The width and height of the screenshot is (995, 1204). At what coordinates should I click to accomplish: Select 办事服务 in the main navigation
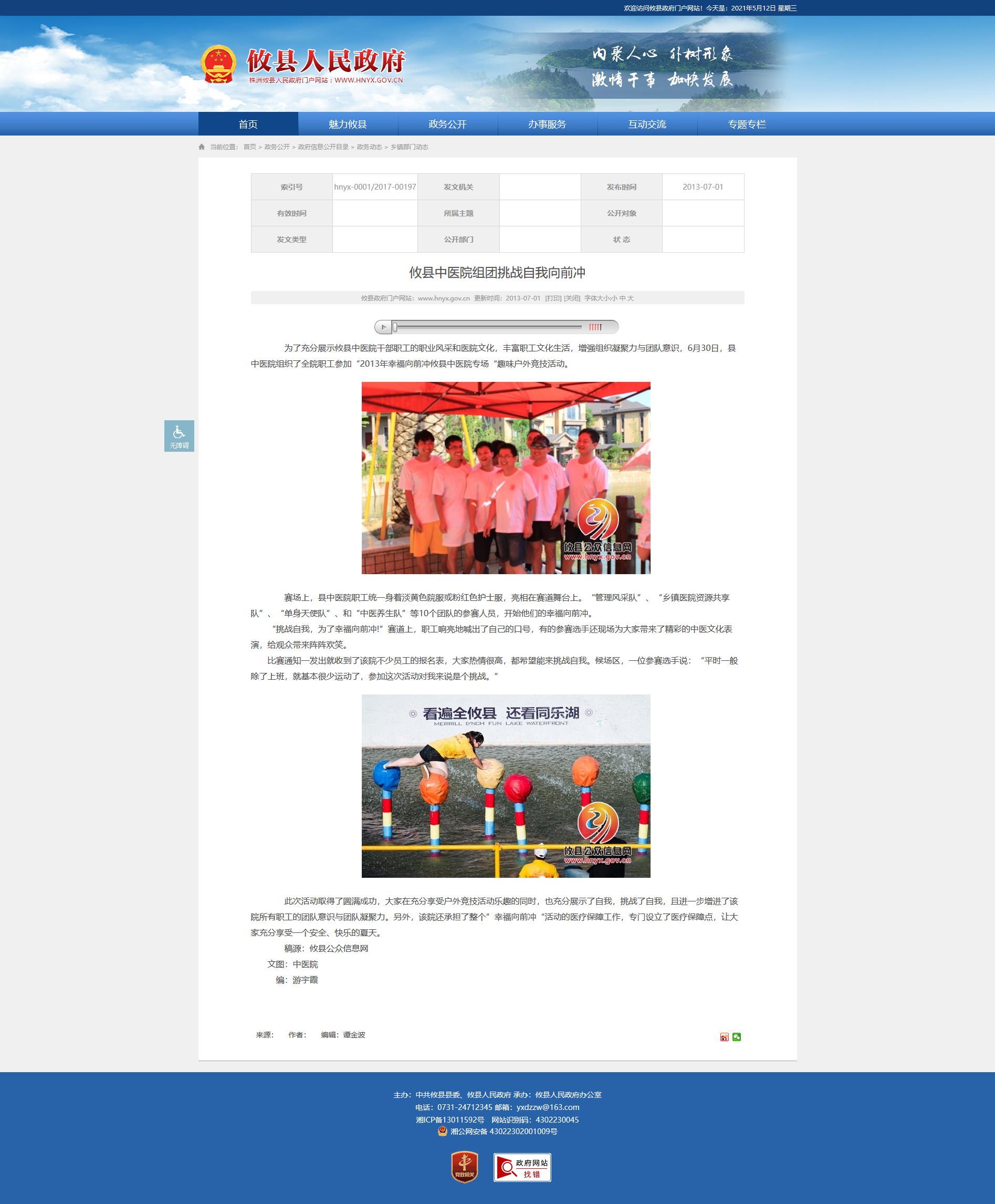[x=547, y=124]
